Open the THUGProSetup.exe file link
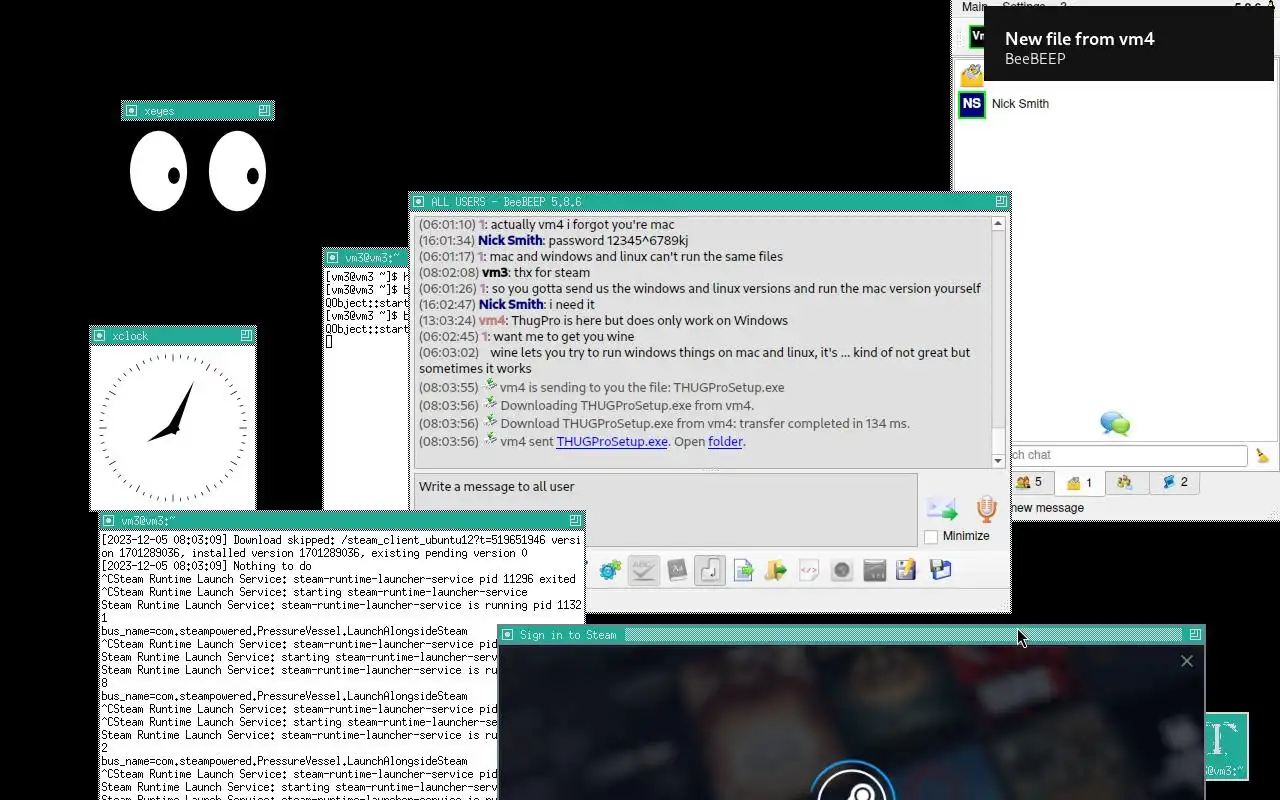1280x800 pixels. [x=612, y=441]
